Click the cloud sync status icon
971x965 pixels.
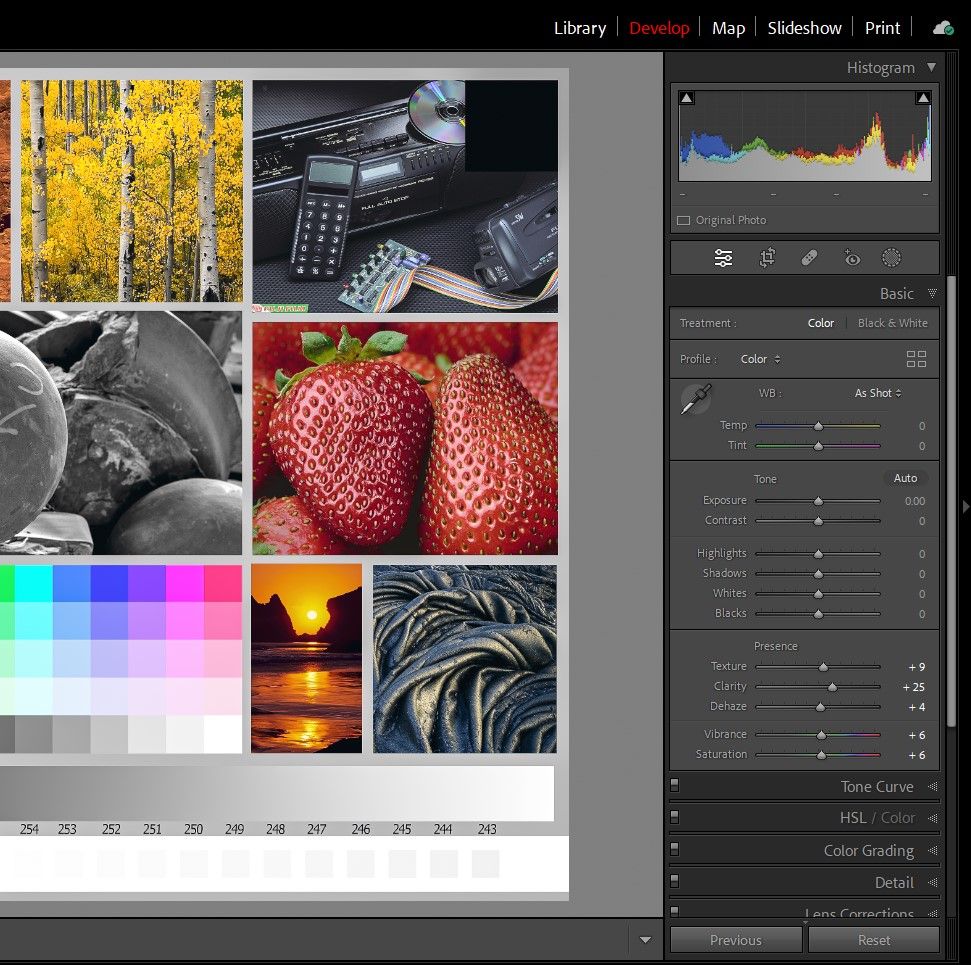(942, 28)
